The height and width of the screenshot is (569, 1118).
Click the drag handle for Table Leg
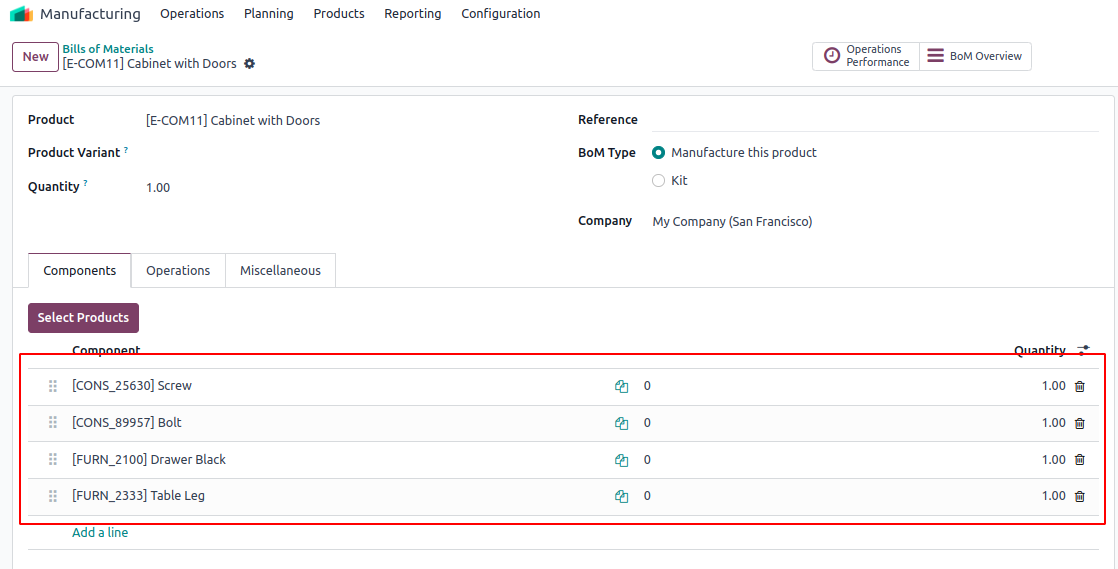(x=53, y=496)
